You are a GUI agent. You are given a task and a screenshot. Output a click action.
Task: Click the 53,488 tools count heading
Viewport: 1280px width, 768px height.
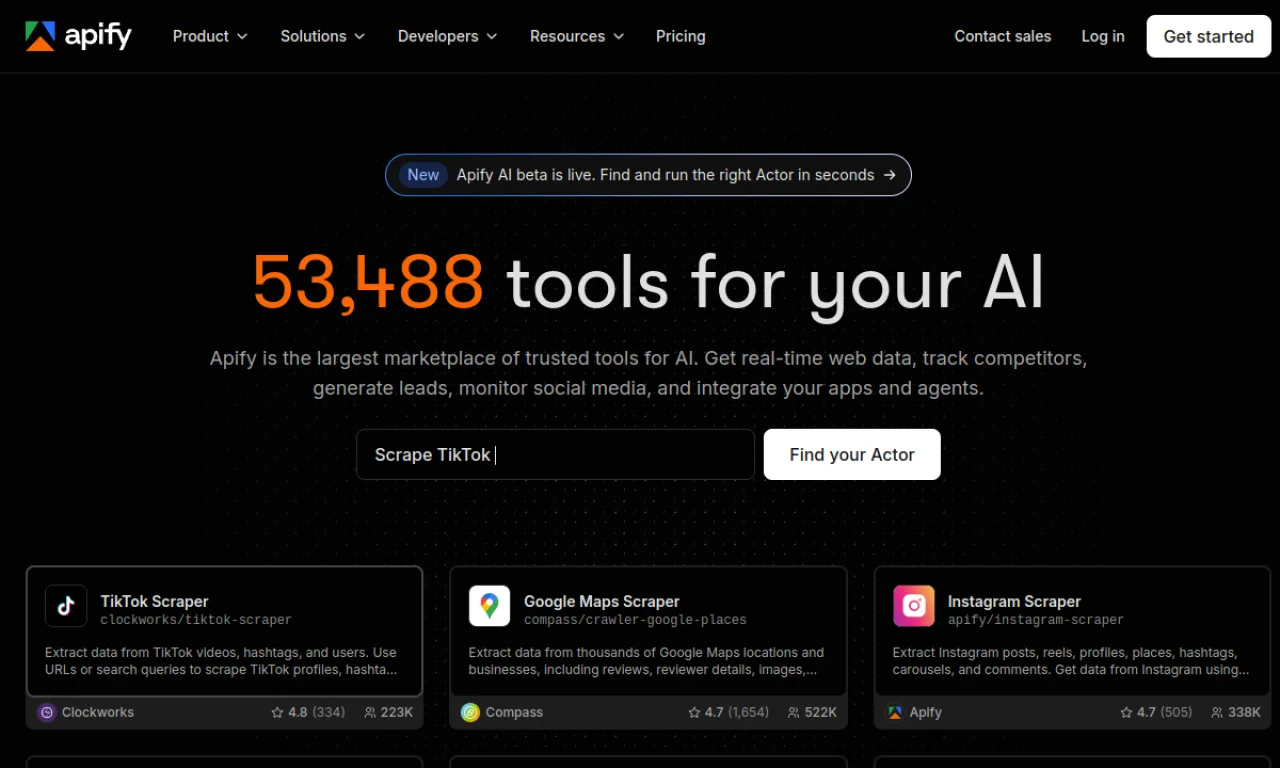coord(368,283)
